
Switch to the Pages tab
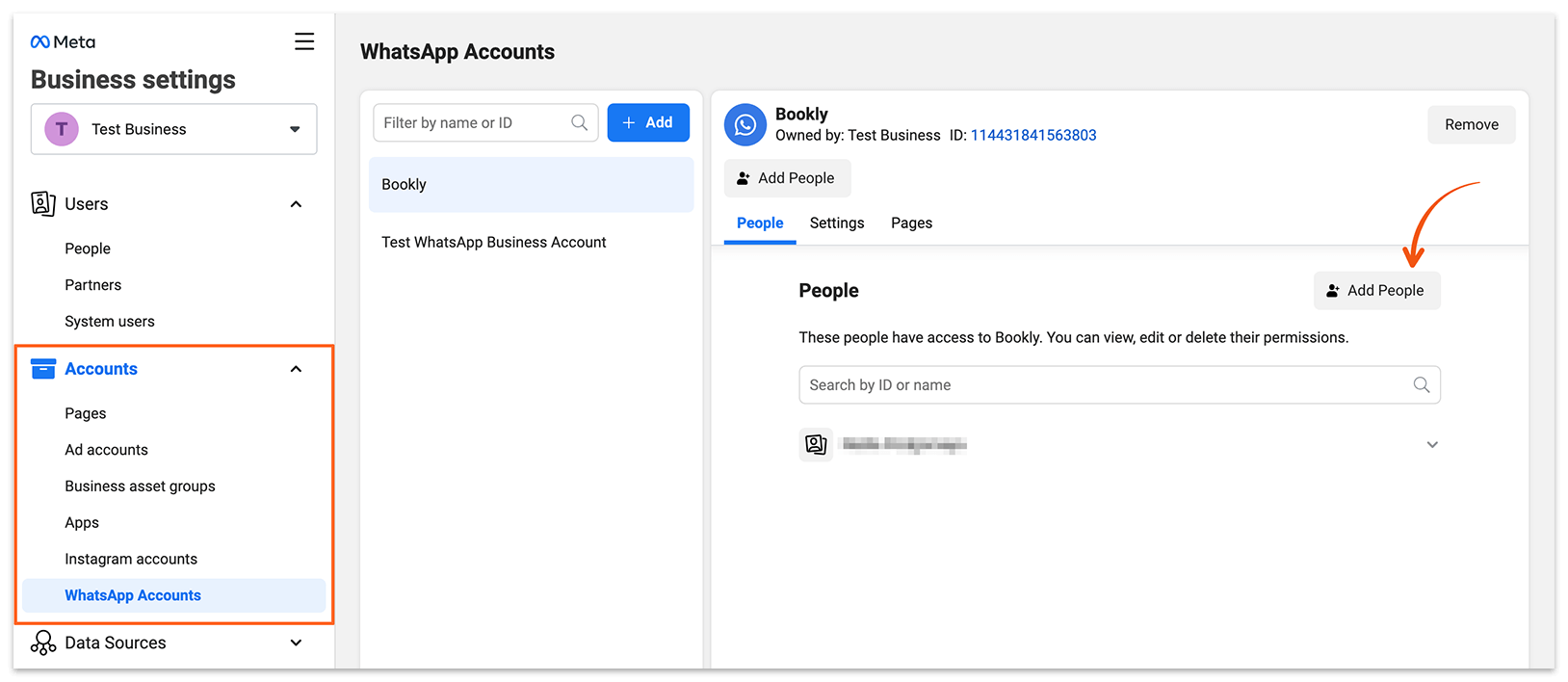click(x=911, y=223)
